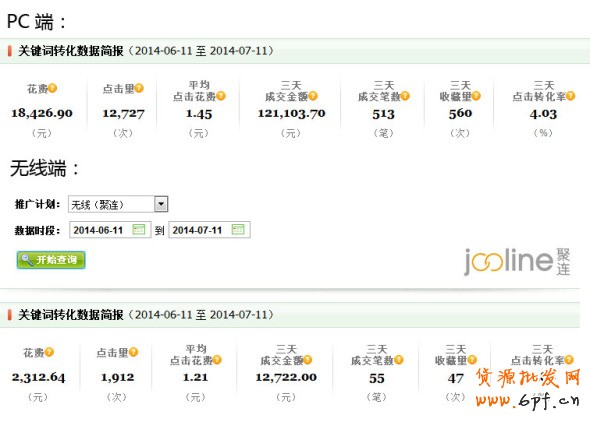The width and height of the screenshot is (590, 422).
Task: Expand the 推广计划 dropdown arrow
Action: coord(161,204)
